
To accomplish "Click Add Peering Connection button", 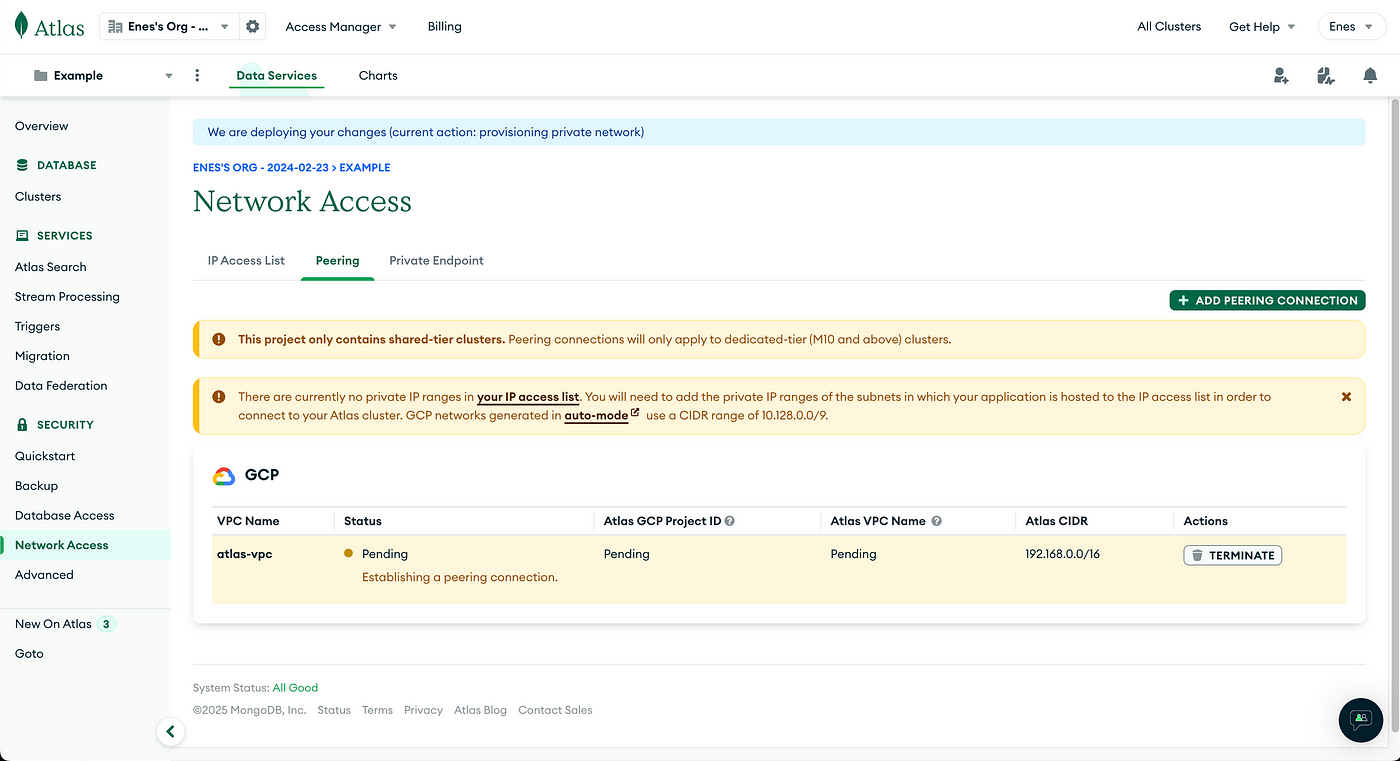I will click(x=1268, y=300).
